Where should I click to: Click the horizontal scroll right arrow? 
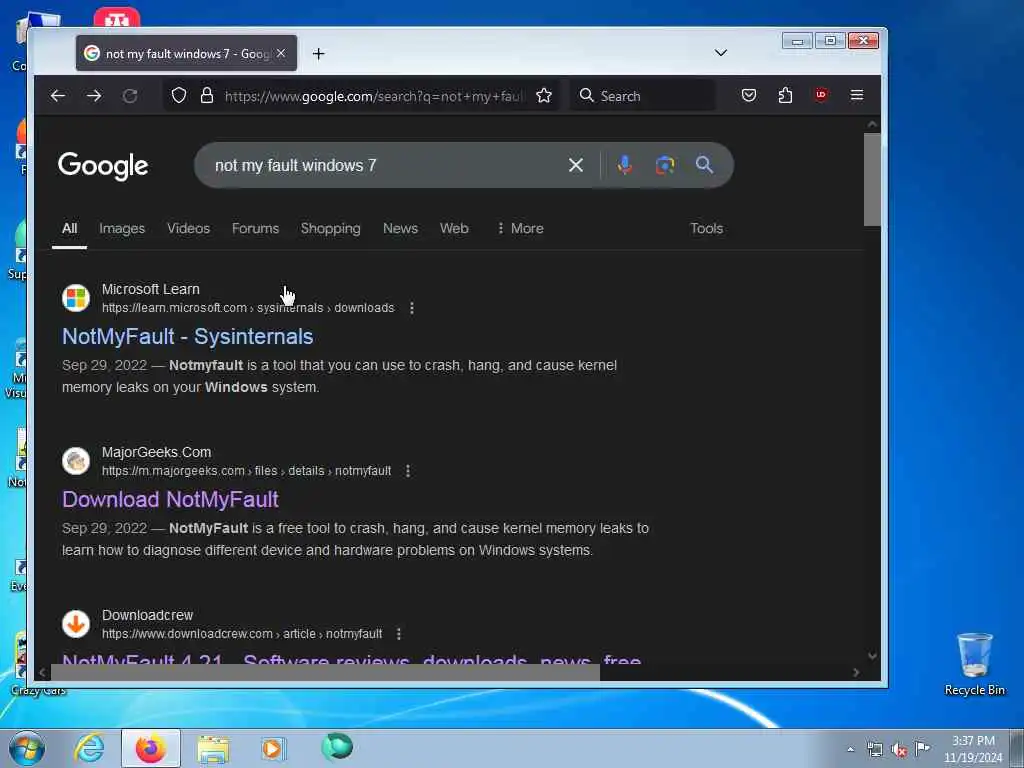click(x=856, y=672)
